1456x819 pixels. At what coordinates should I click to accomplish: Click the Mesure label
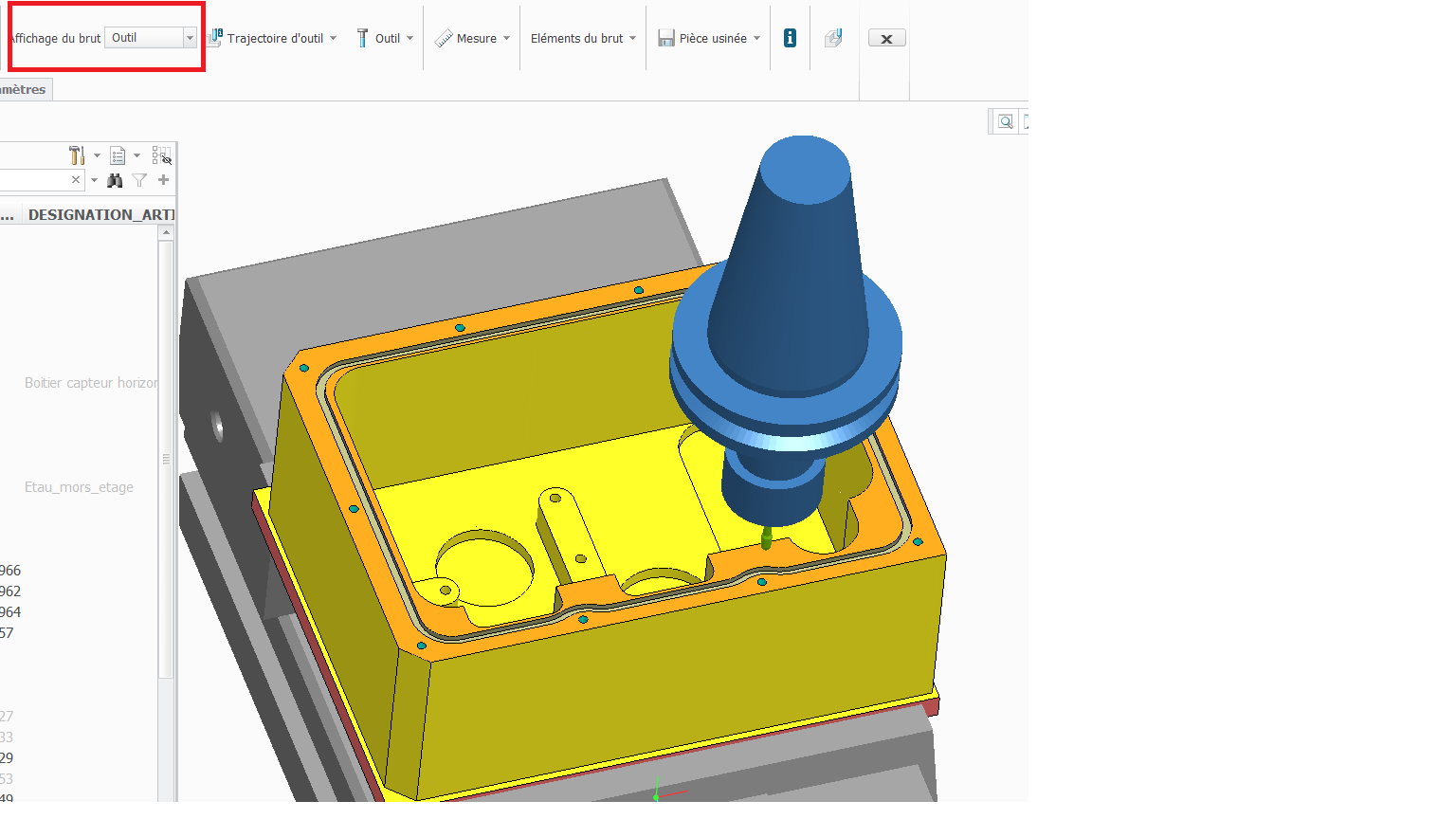click(x=477, y=39)
